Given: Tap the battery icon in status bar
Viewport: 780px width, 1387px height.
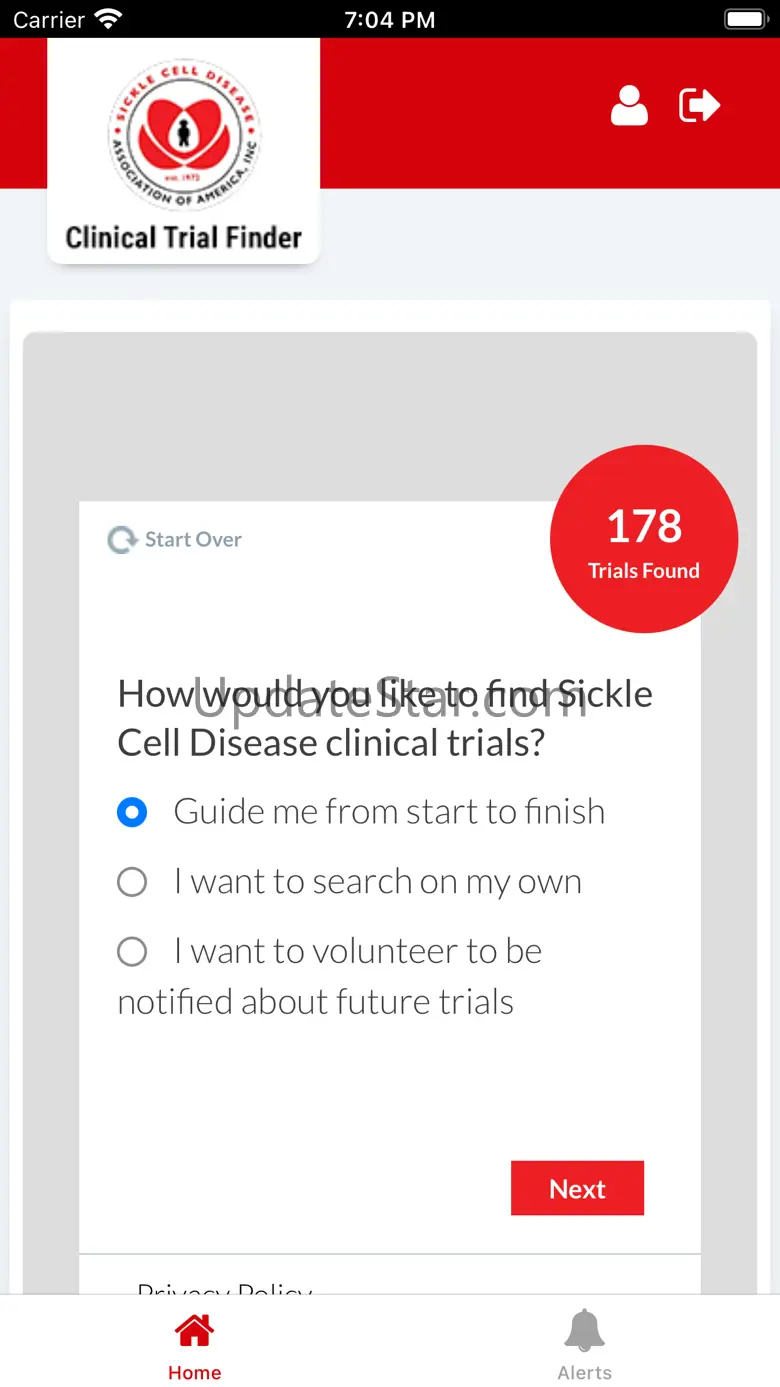Looking at the screenshot, I should tap(744, 19).
